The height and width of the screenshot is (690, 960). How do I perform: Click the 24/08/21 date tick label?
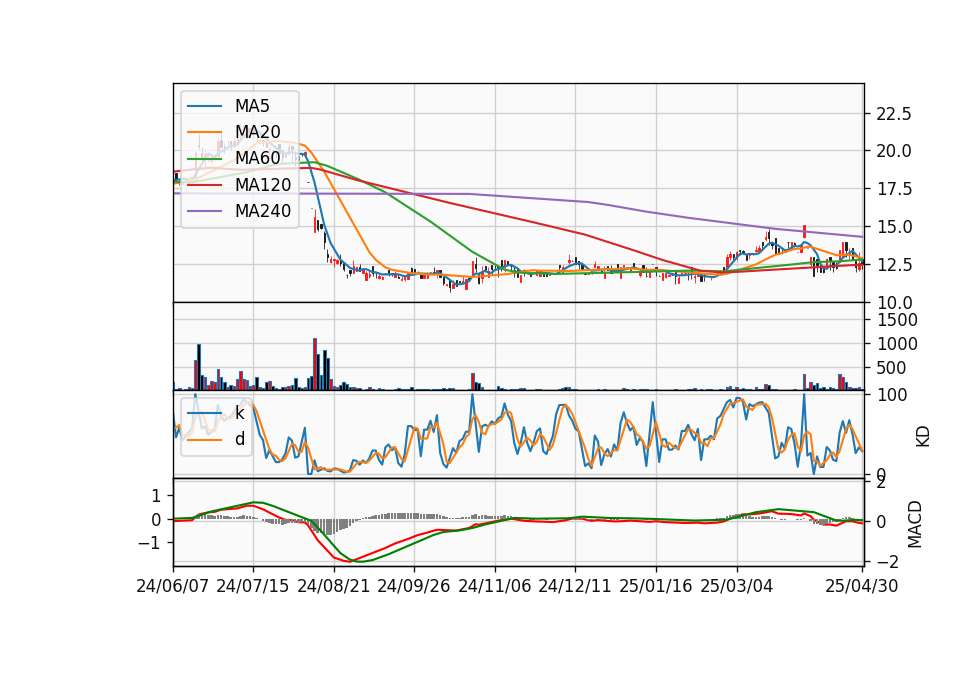334,586
